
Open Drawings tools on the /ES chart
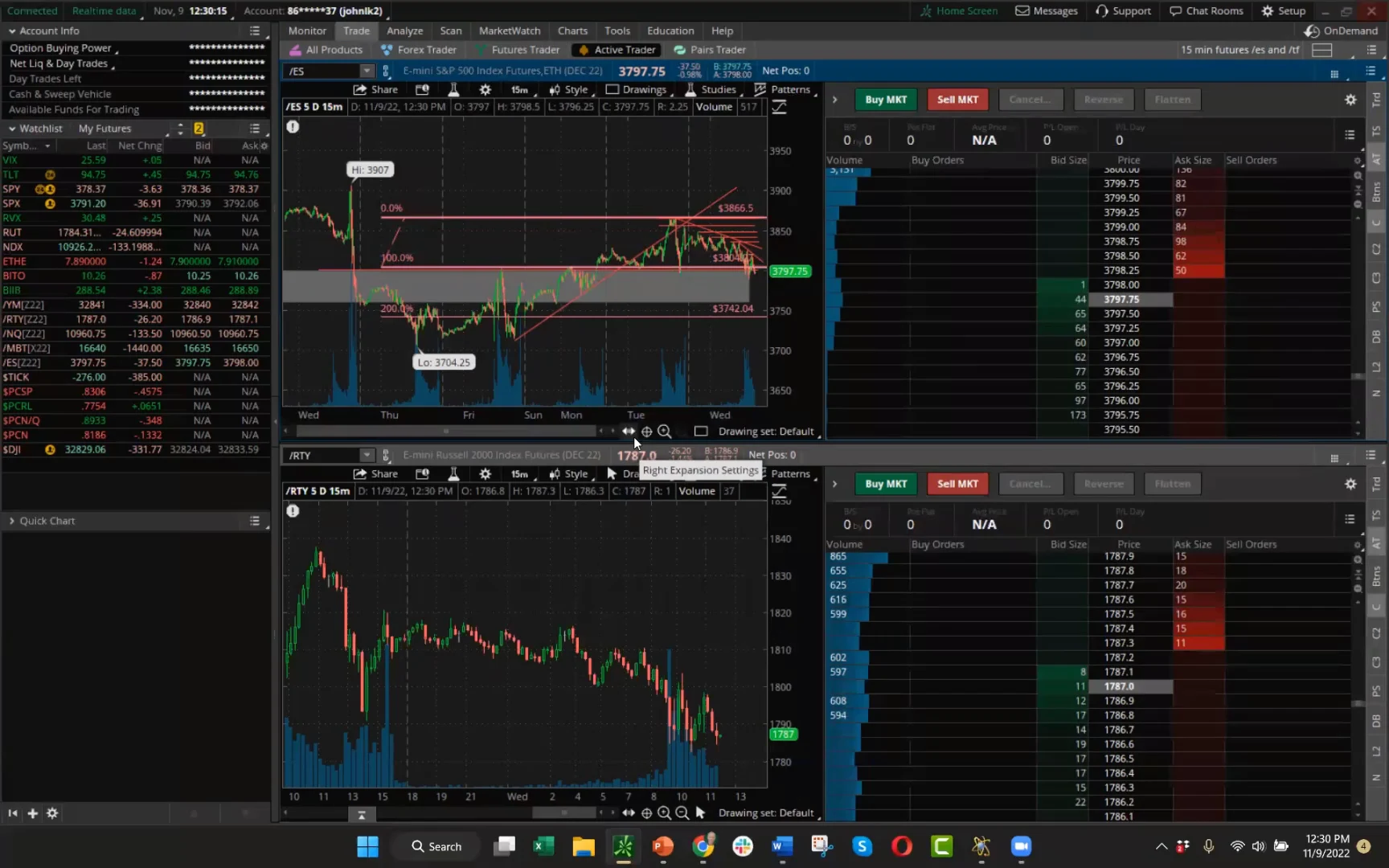point(636,89)
